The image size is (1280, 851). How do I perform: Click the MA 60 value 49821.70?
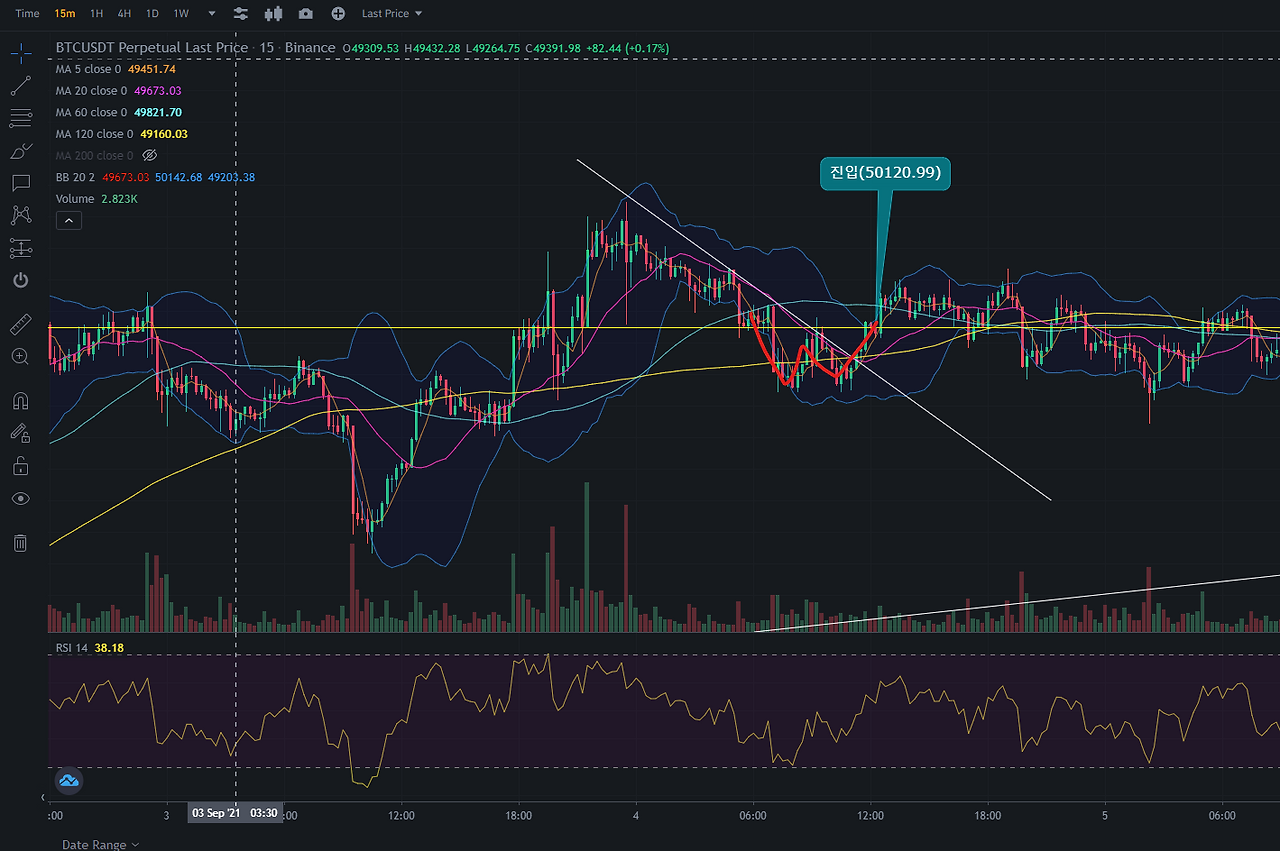(158, 113)
